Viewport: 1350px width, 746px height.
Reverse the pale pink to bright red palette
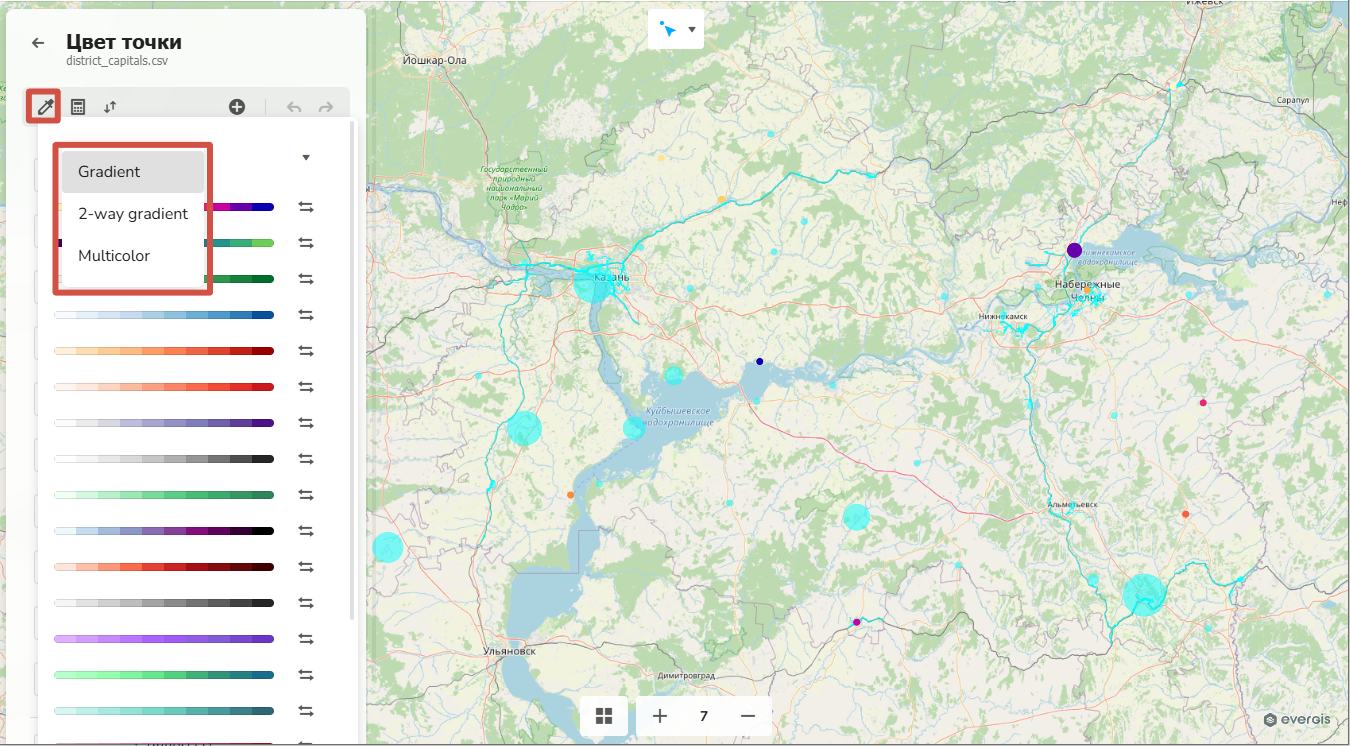(x=306, y=387)
